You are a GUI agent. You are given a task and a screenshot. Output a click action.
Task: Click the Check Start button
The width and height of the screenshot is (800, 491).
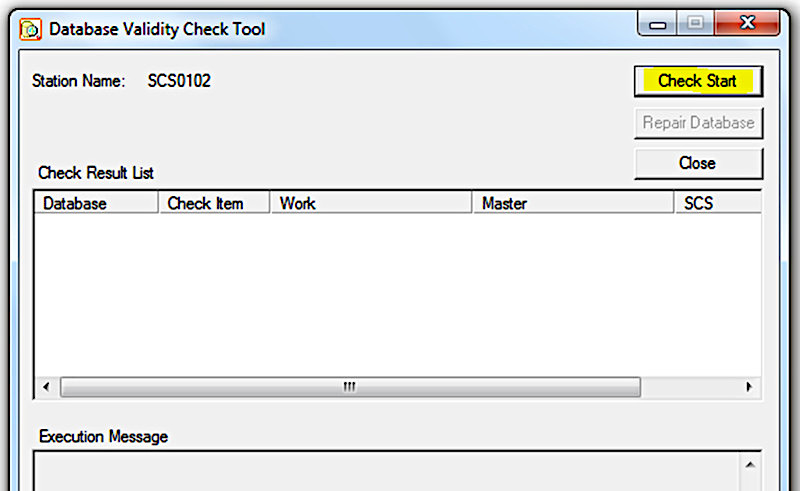pyautogui.click(x=698, y=81)
